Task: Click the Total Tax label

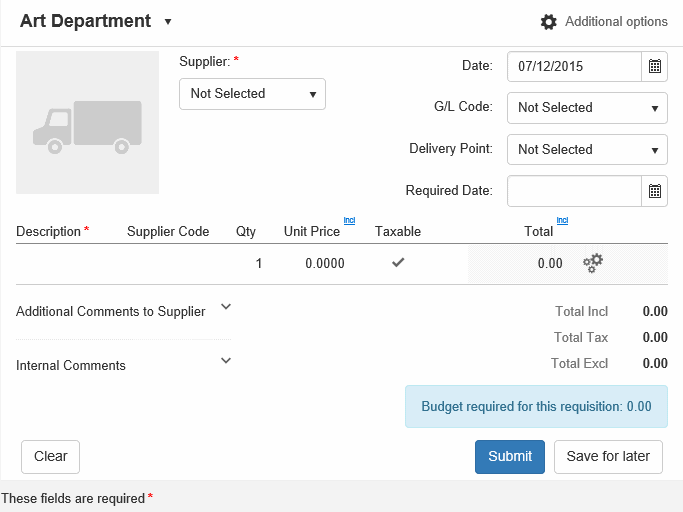Action: pyautogui.click(x=581, y=337)
